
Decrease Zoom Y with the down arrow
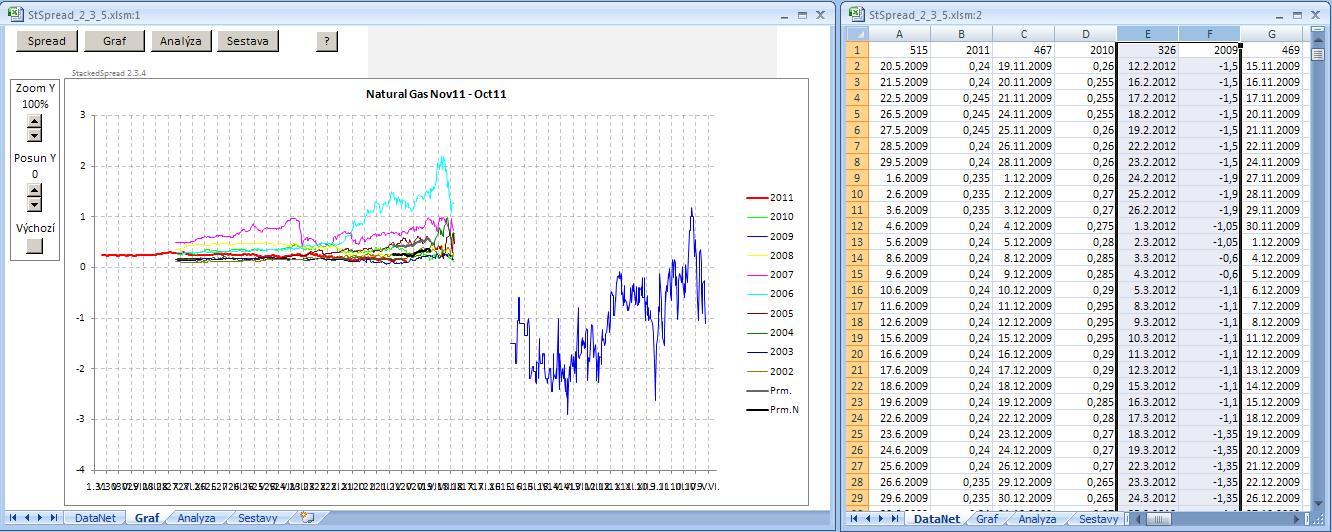click(x=35, y=135)
